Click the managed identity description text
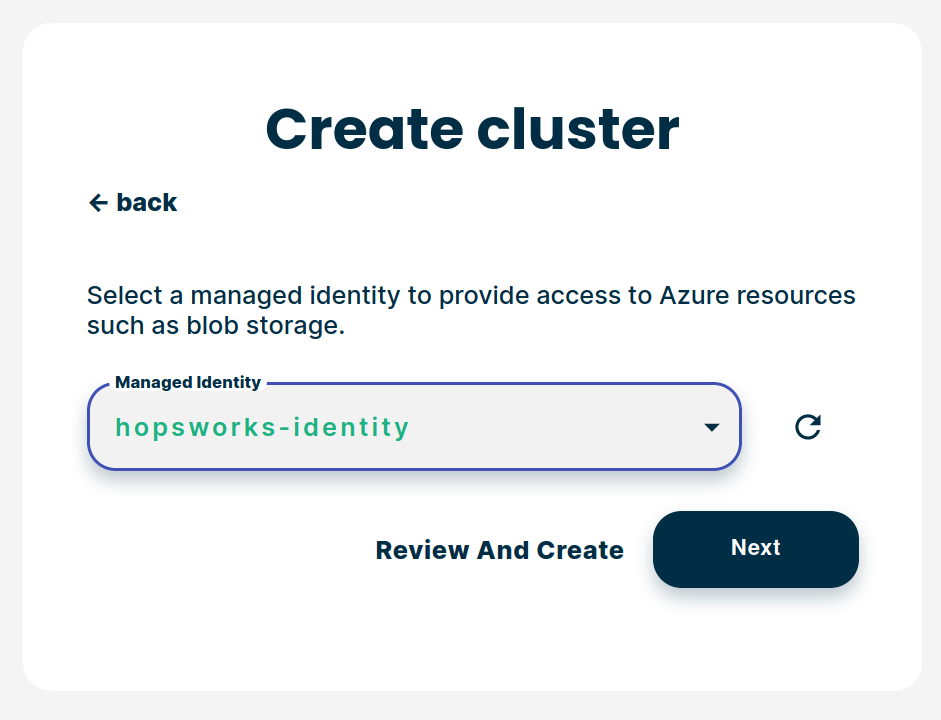The image size is (941, 720). tap(470, 311)
